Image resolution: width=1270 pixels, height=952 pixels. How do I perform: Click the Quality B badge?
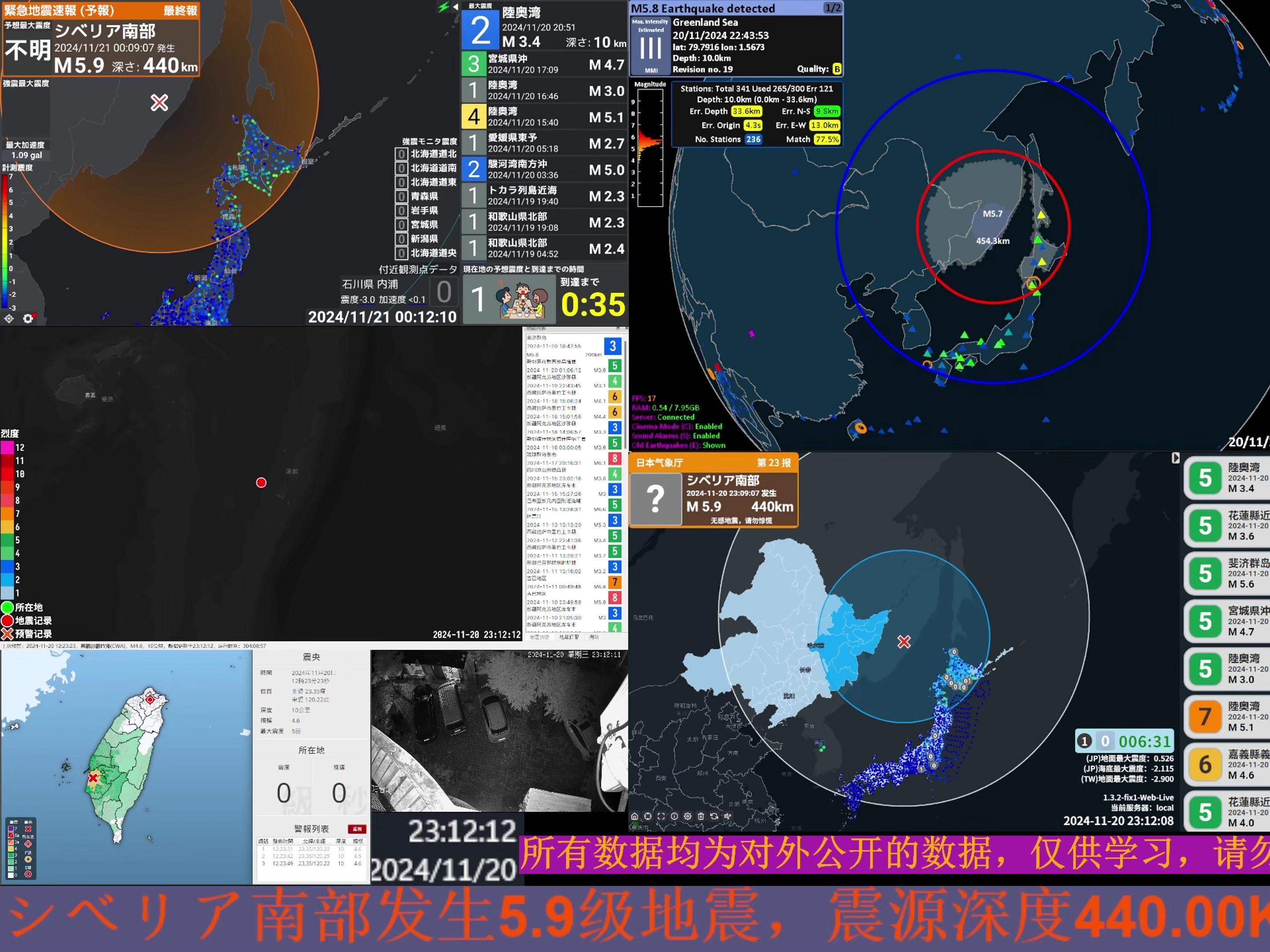click(x=837, y=69)
